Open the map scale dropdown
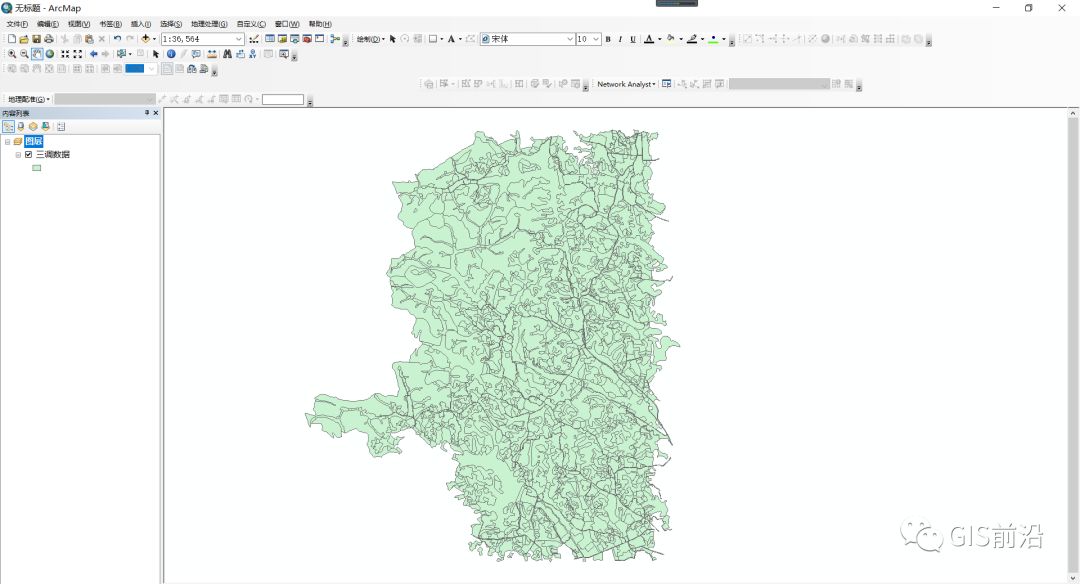 (239, 39)
